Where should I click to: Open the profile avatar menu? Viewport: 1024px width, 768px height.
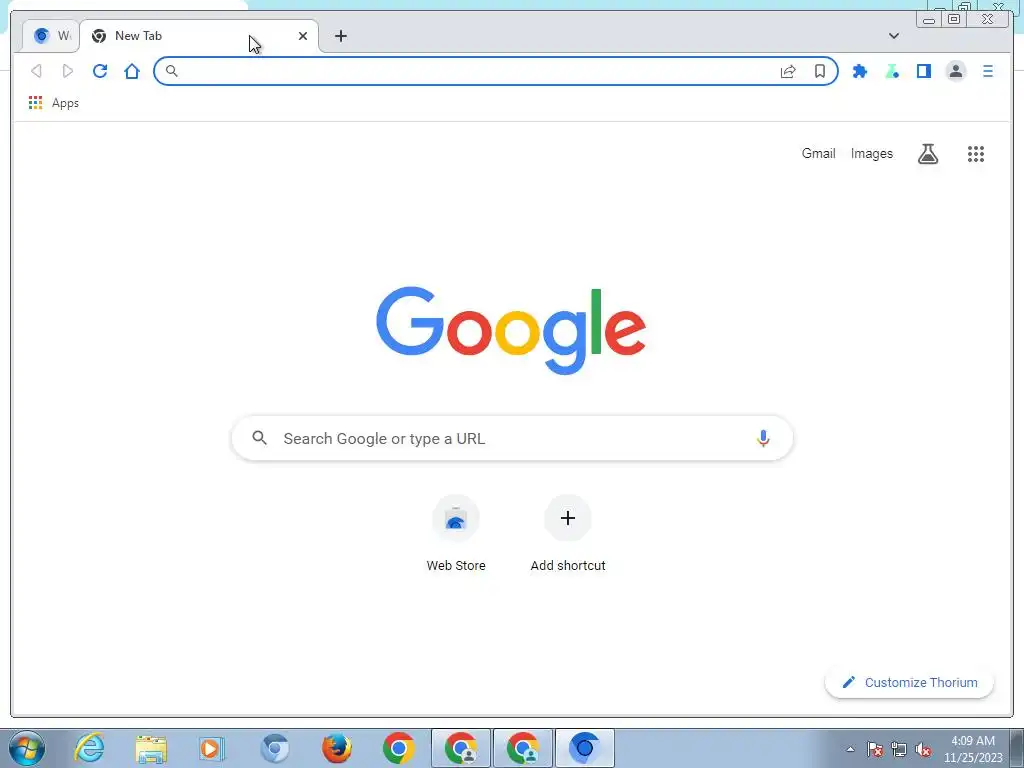pyautogui.click(x=955, y=71)
